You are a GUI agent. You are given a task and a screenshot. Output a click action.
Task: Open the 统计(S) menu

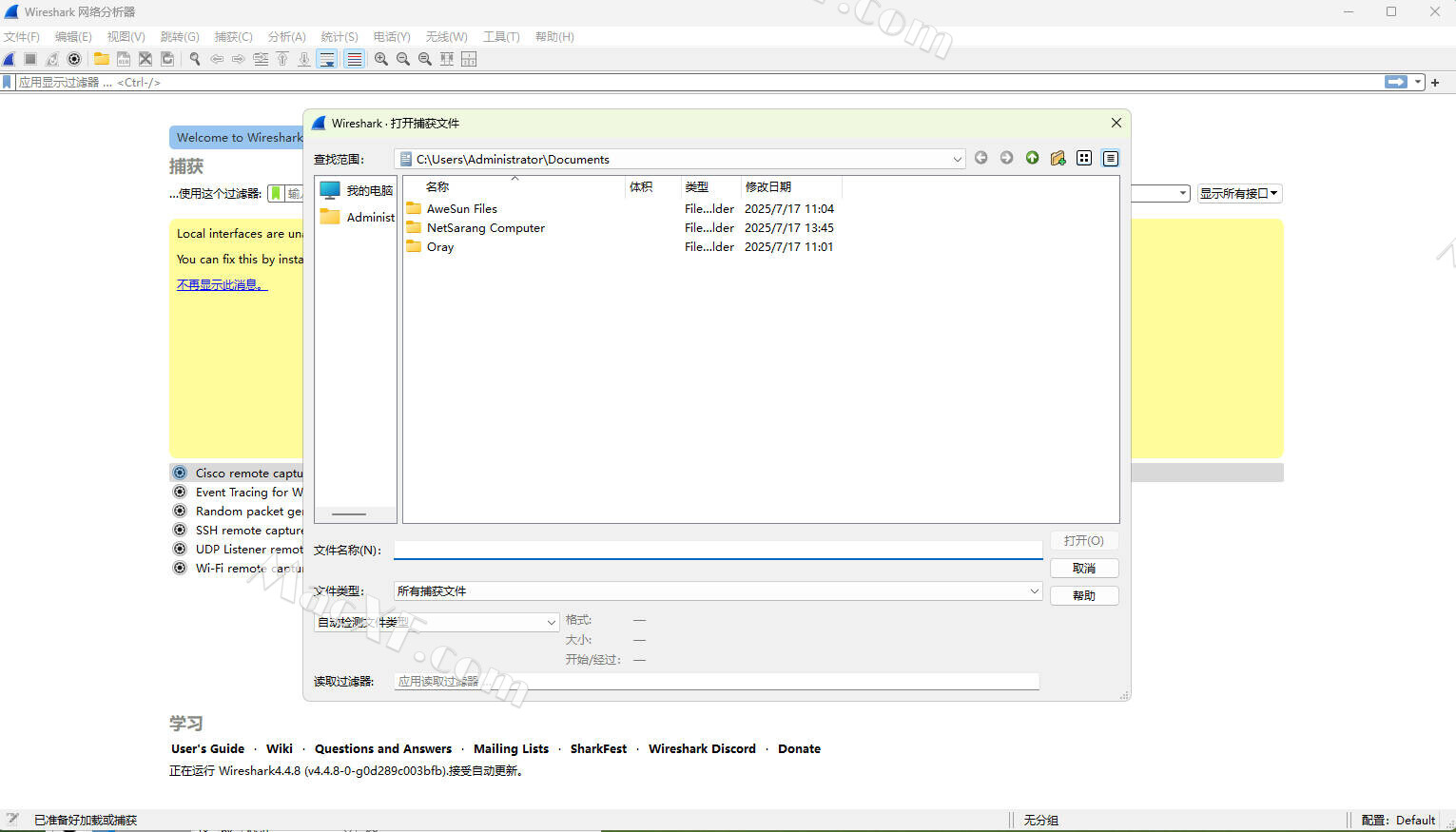[340, 36]
